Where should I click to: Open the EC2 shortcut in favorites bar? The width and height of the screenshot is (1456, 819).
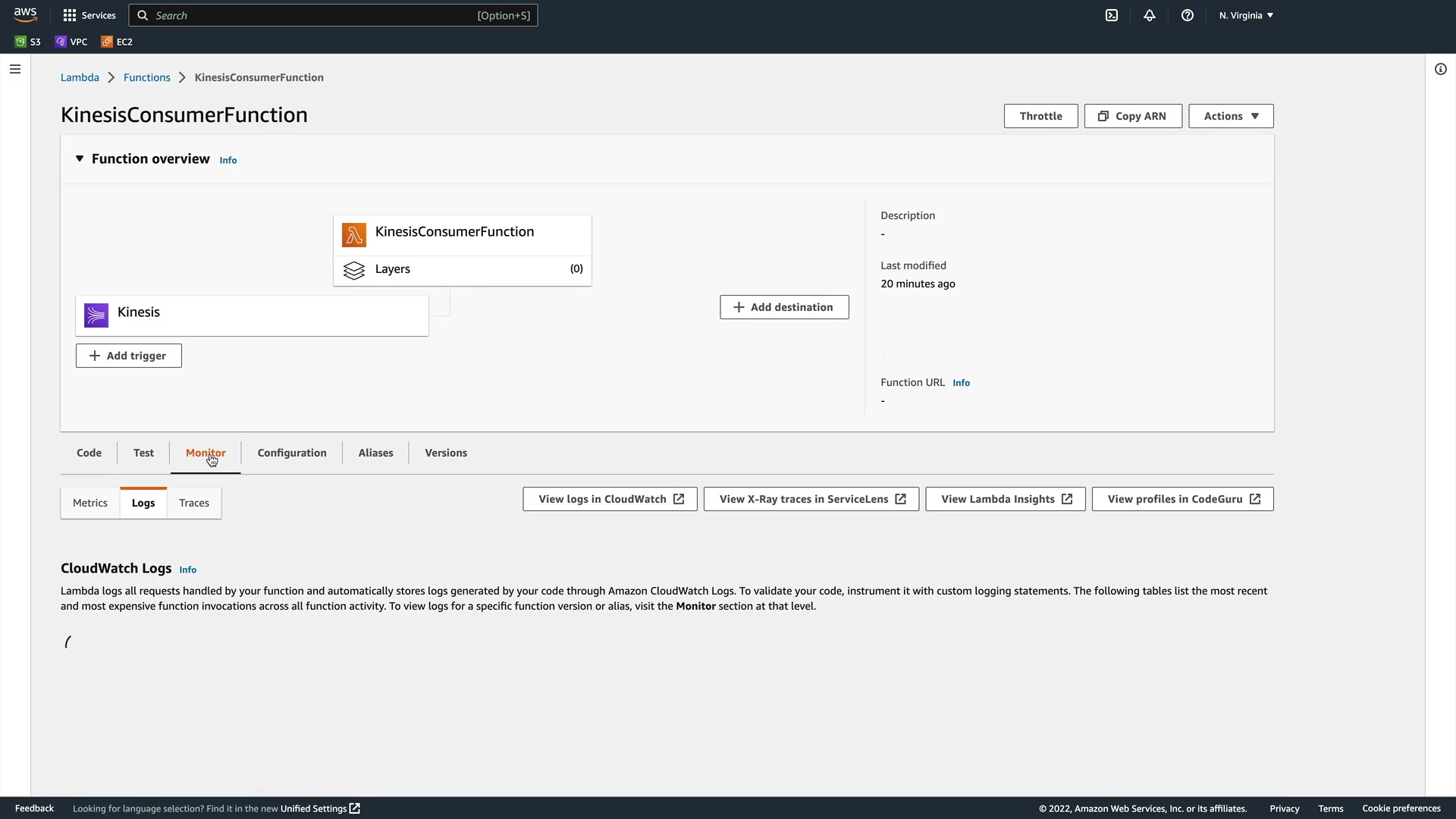coord(117,42)
